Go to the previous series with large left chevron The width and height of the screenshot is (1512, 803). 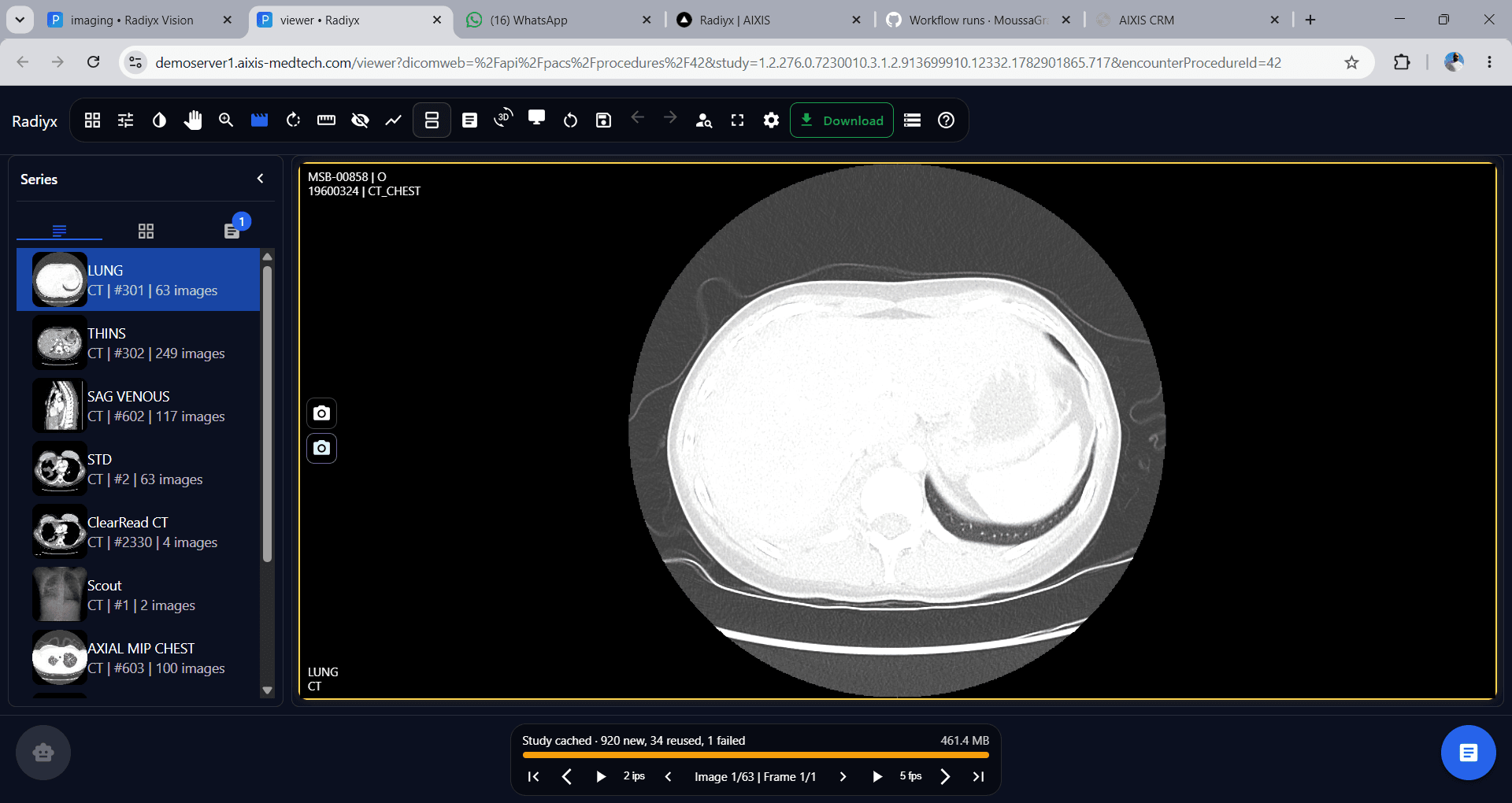(566, 776)
